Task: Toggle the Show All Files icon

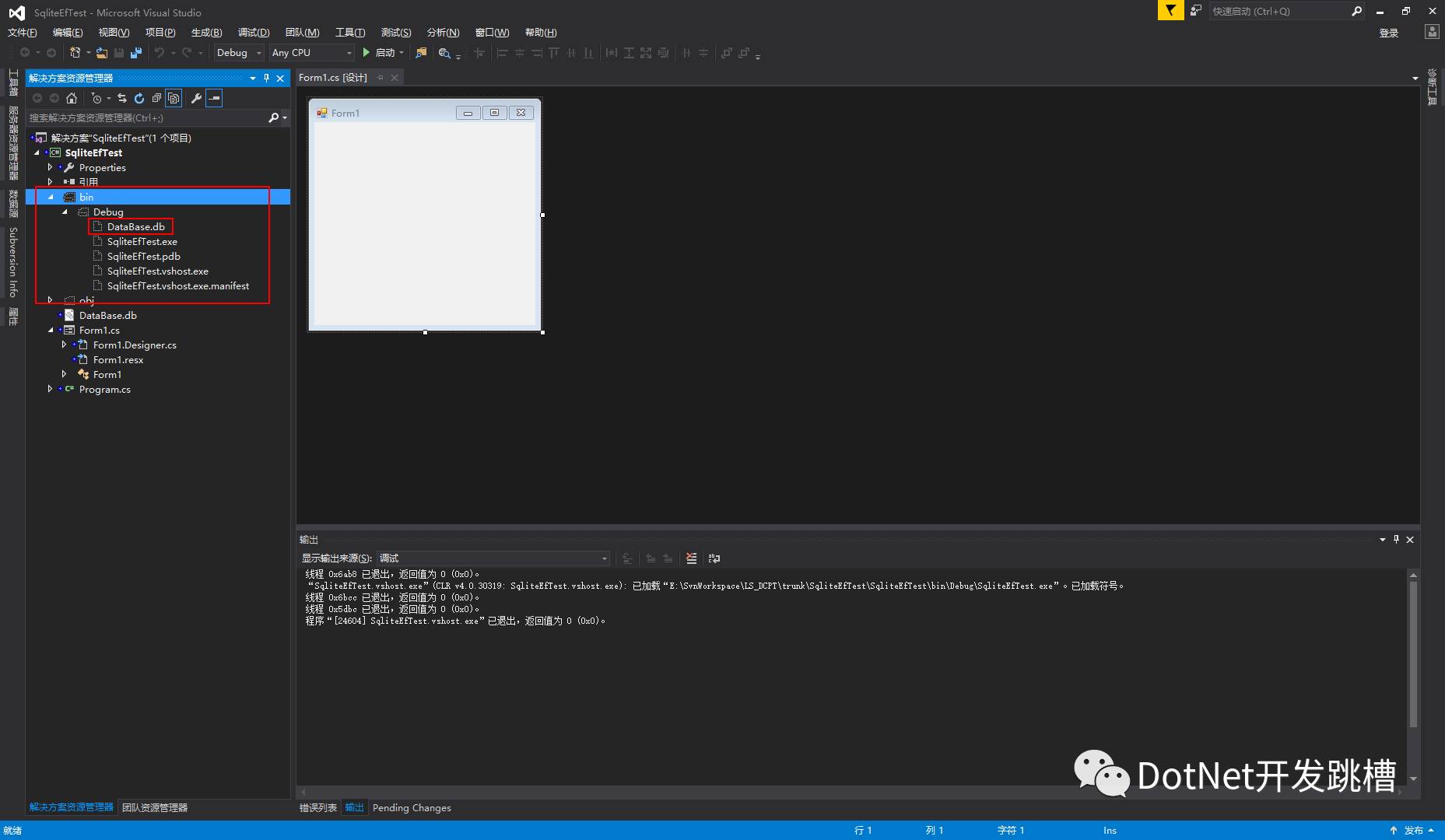Action: (x=174, y=98)
